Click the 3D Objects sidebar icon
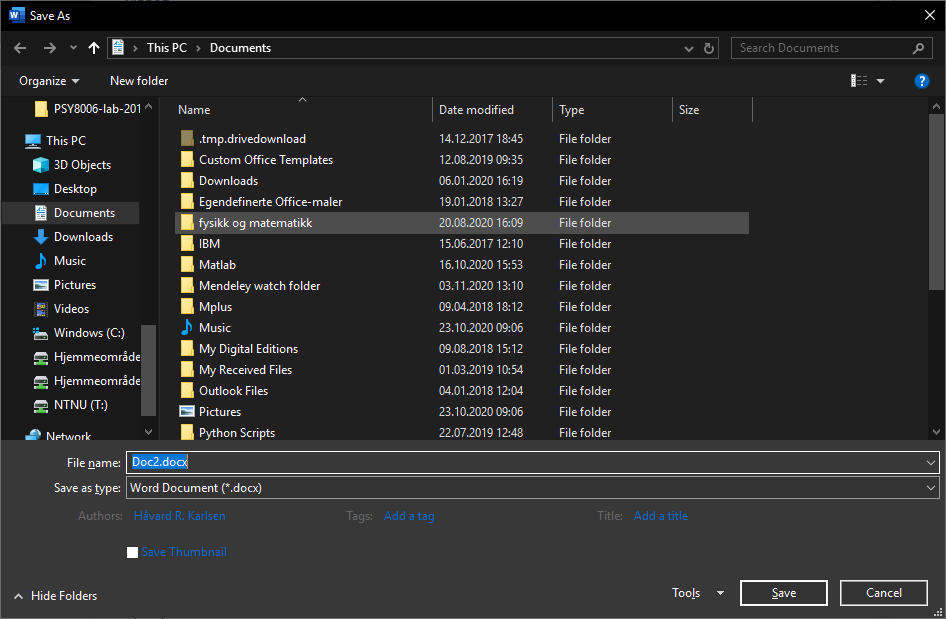946x619 pixels. 41,165
